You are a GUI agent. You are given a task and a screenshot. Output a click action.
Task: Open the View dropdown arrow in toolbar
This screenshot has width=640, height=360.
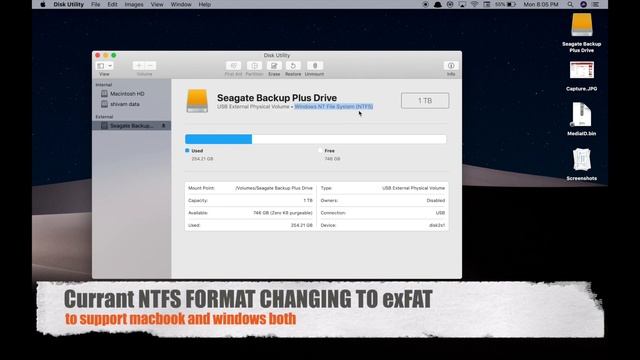click(x=110, y=66)
